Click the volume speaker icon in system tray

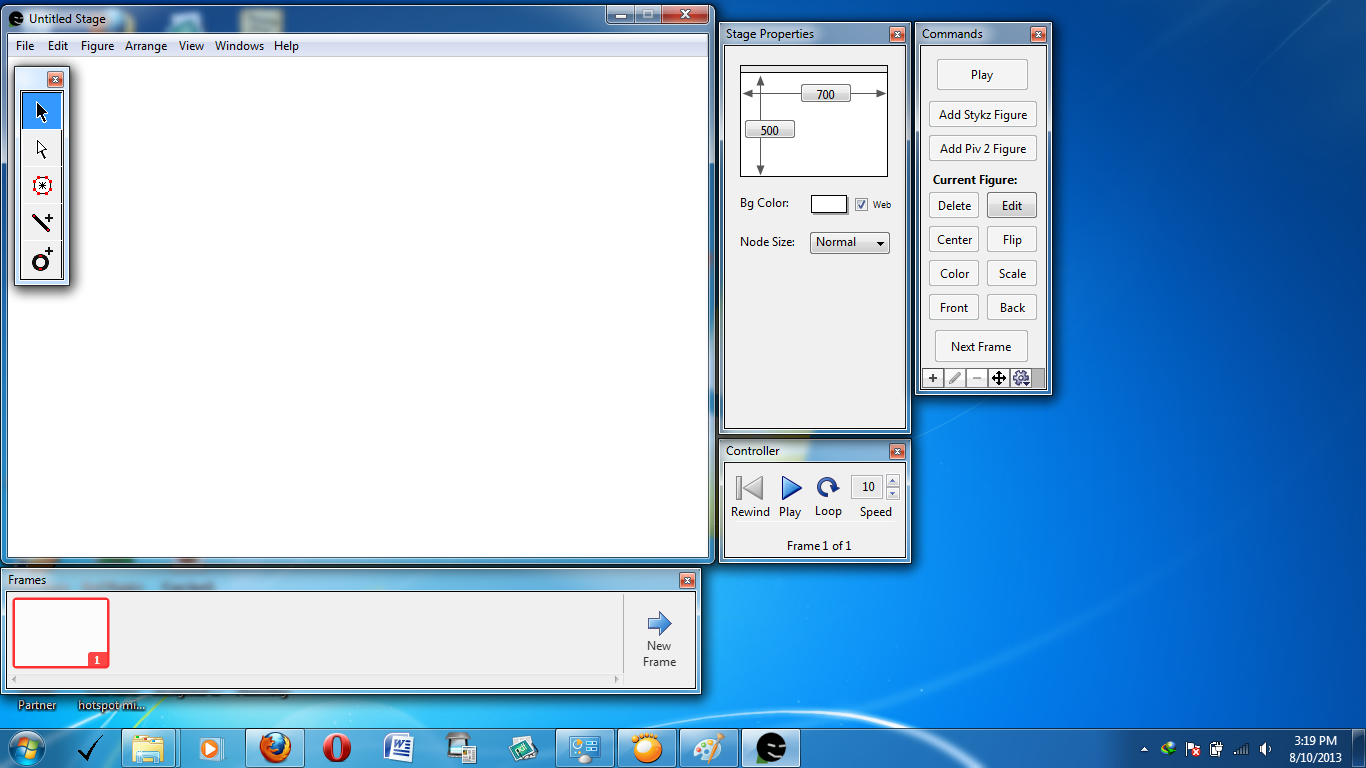point(1266,749)
